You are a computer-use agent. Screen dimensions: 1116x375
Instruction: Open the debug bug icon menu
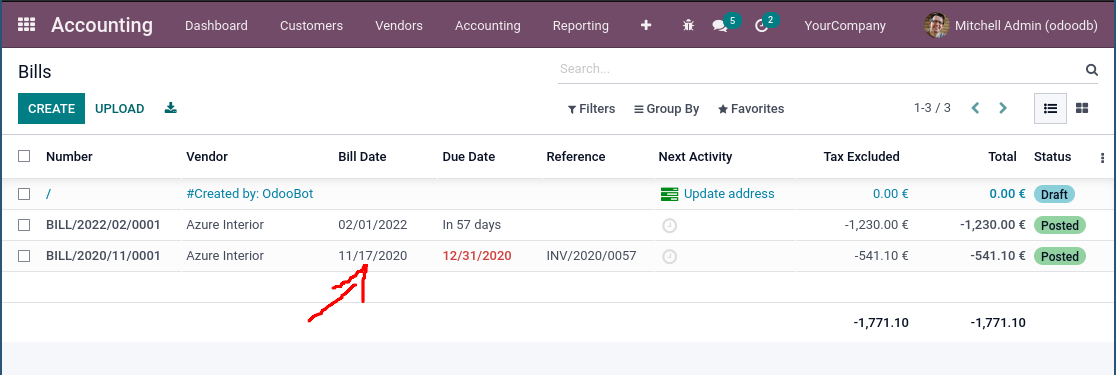pos(688,26)
